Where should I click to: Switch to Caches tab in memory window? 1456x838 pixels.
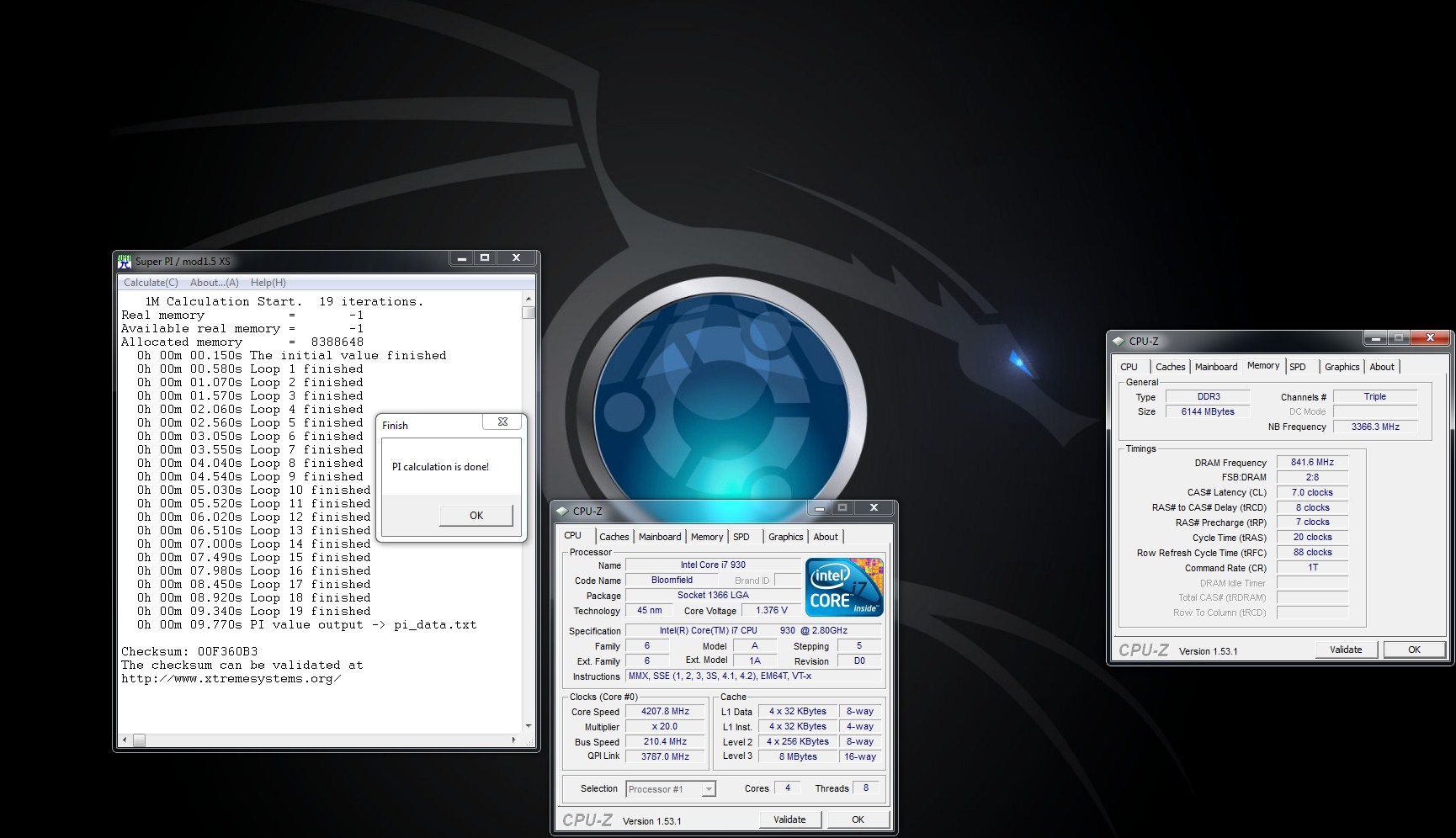tap(1170, 367)
